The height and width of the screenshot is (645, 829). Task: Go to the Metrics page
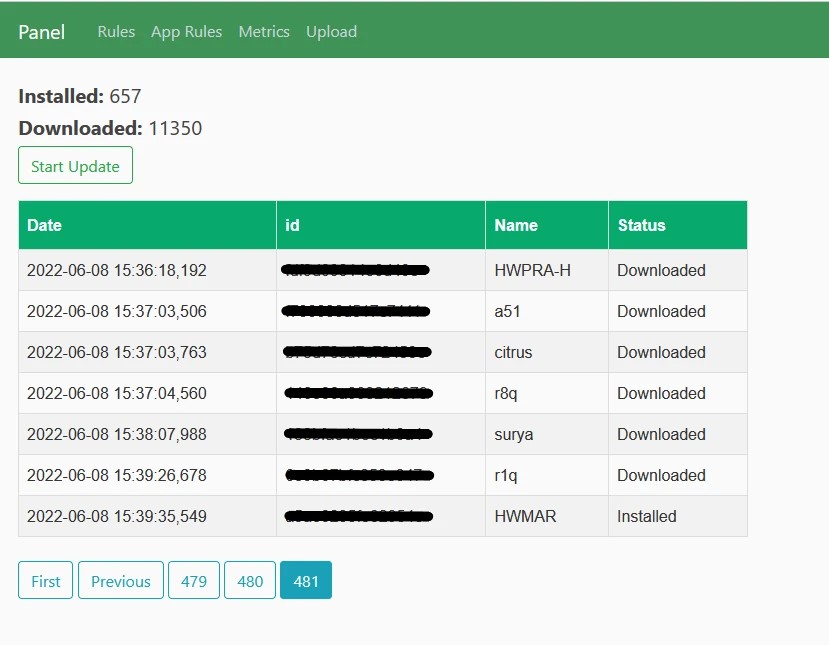(264, 32)
